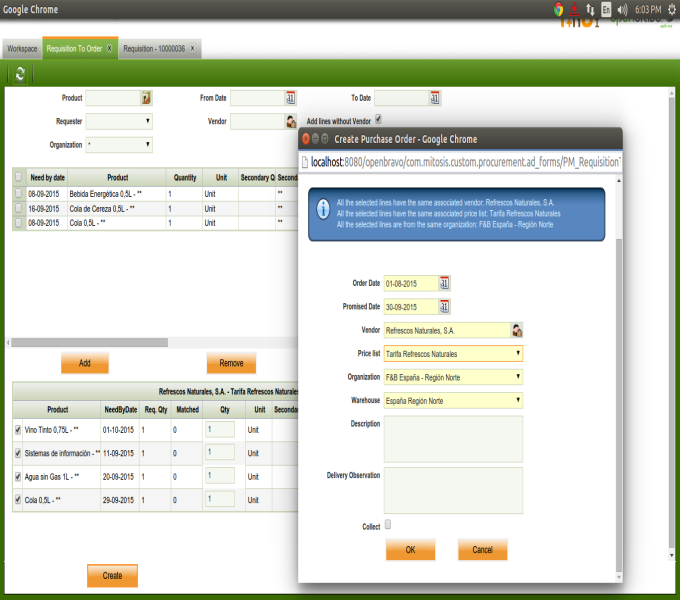This screenshot has width=680, height=600.
Task: Open the To Date calendar picker
Action: tap(435, 98)
